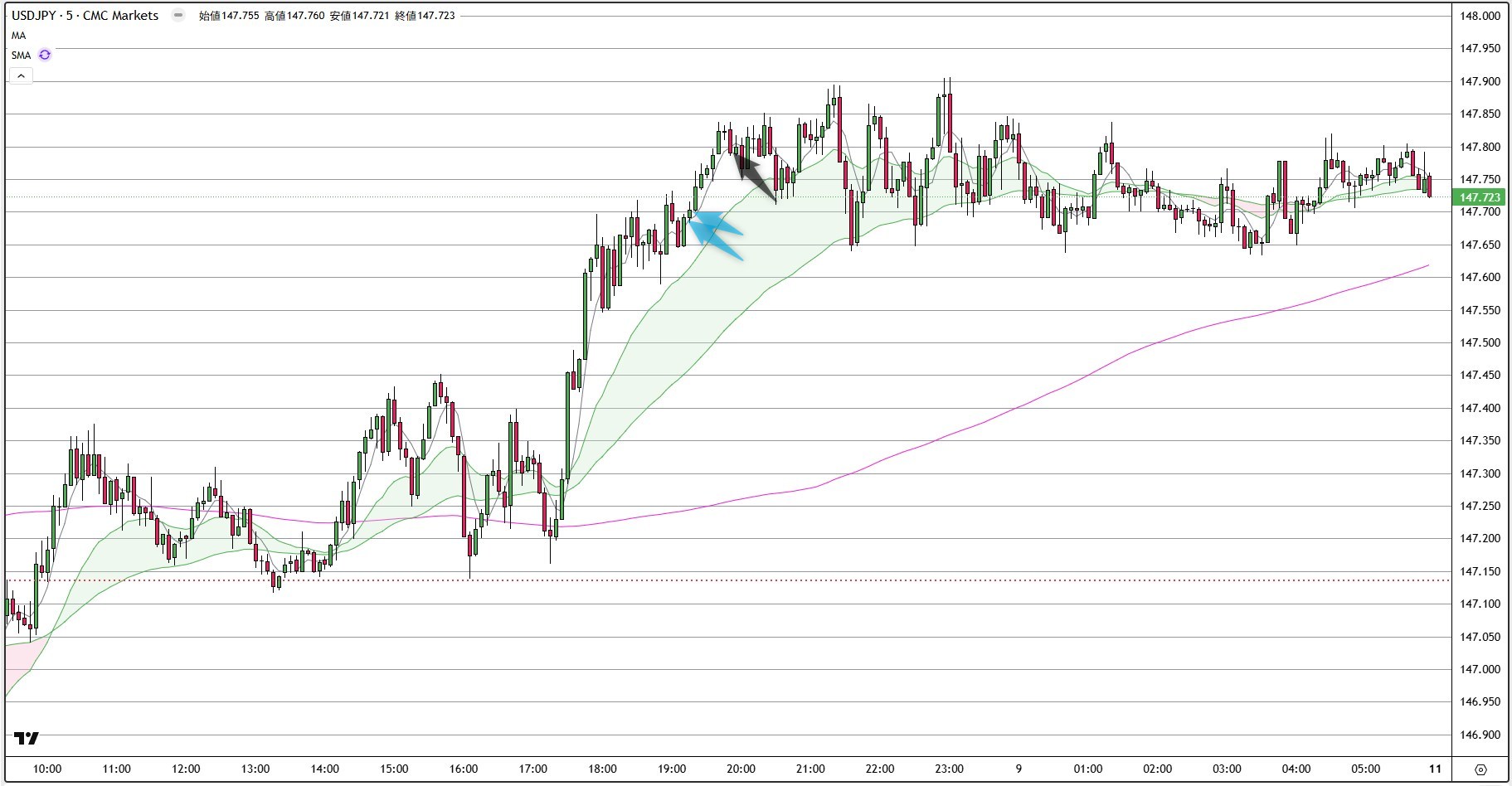The image size is (1512, 786).
Task: Click the 148.000 price axis label
Action: tap(1480, 16)
